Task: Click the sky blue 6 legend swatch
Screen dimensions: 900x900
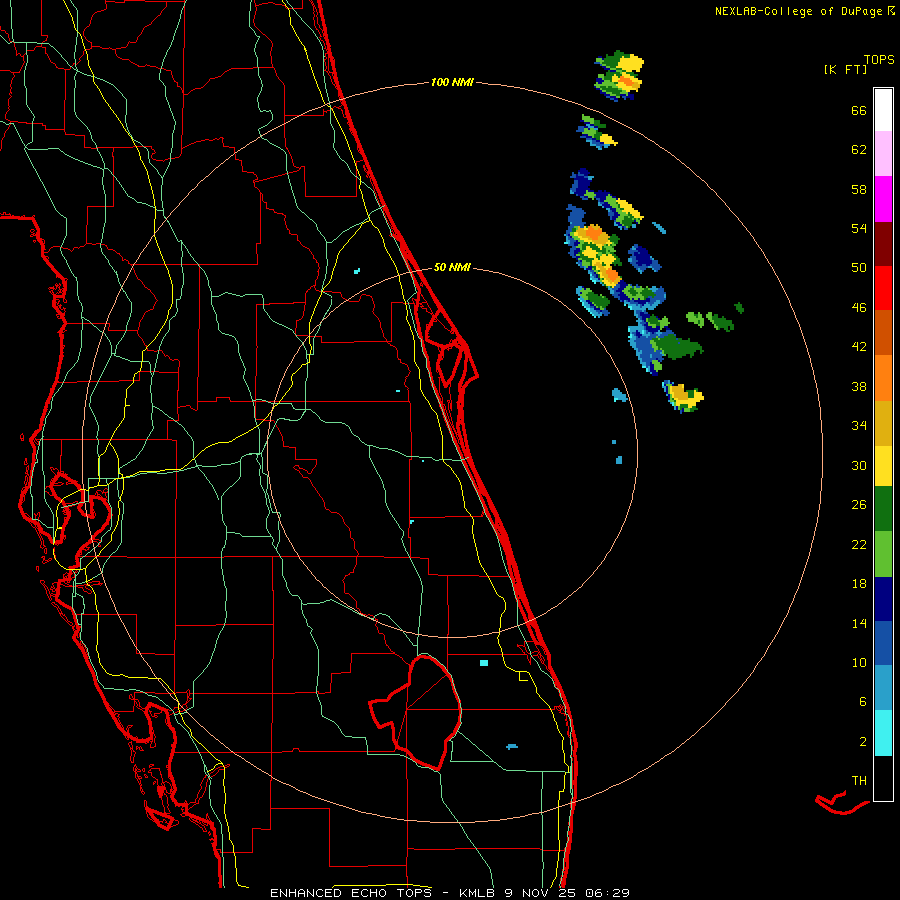Action: point(883,688)
